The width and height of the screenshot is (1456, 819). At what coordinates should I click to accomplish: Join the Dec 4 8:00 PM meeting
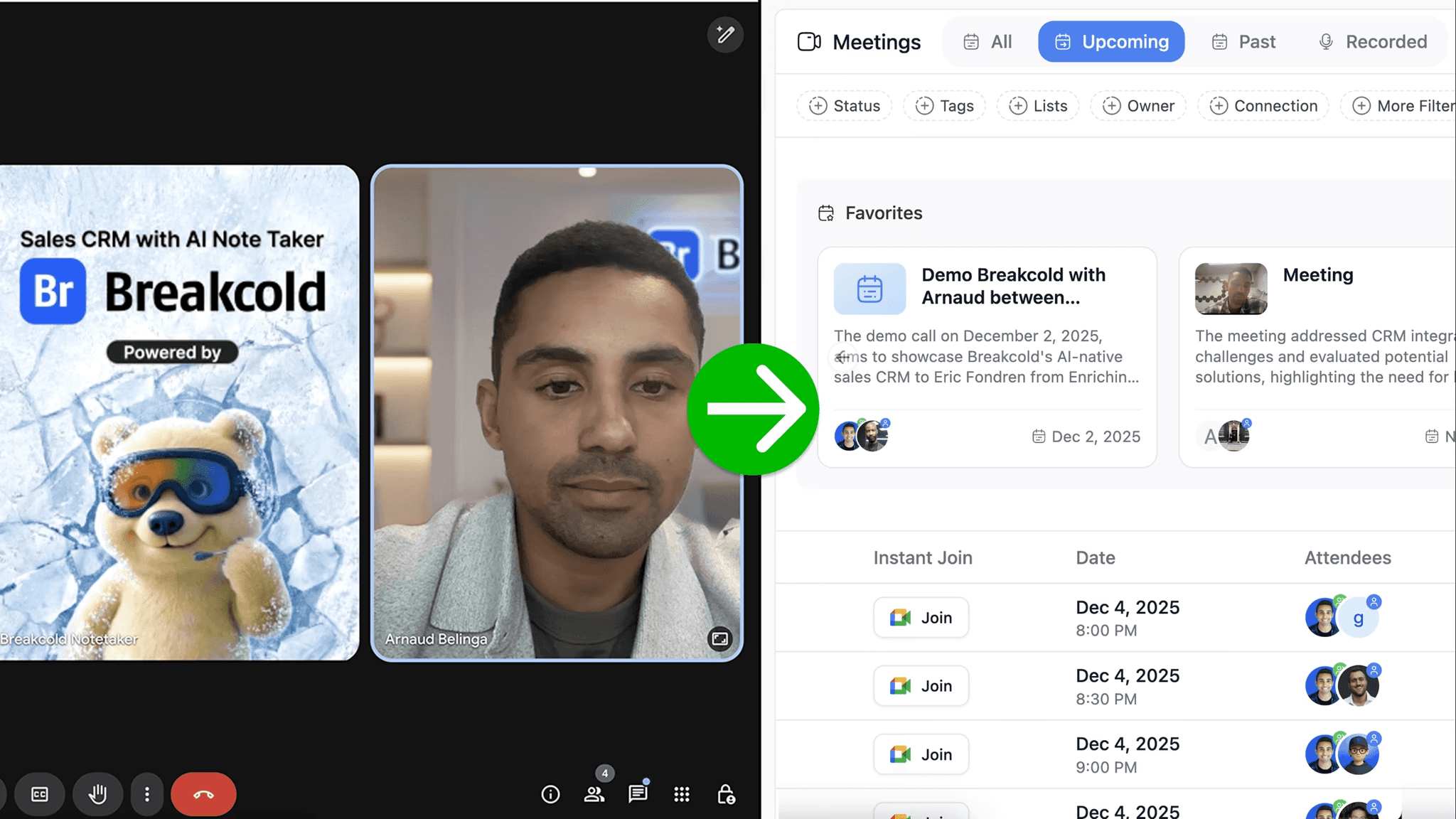[921, 617]
